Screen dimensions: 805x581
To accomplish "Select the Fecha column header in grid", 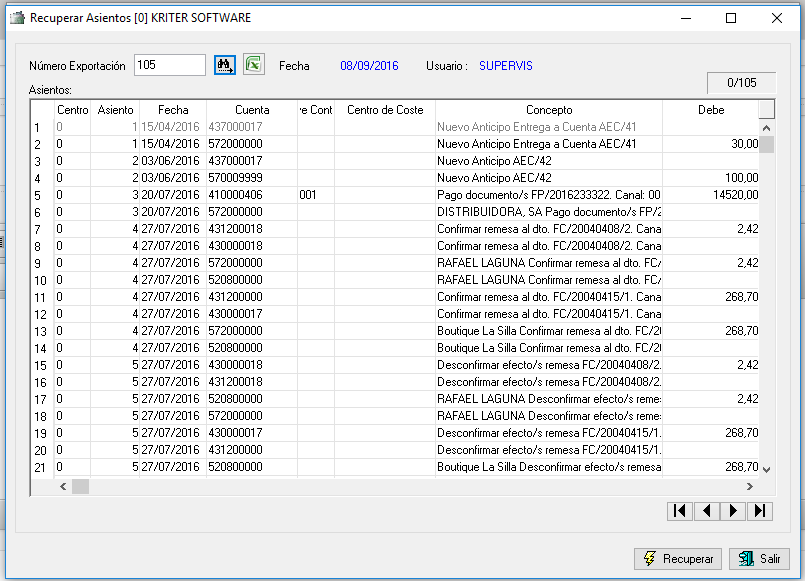I will 173,110.
